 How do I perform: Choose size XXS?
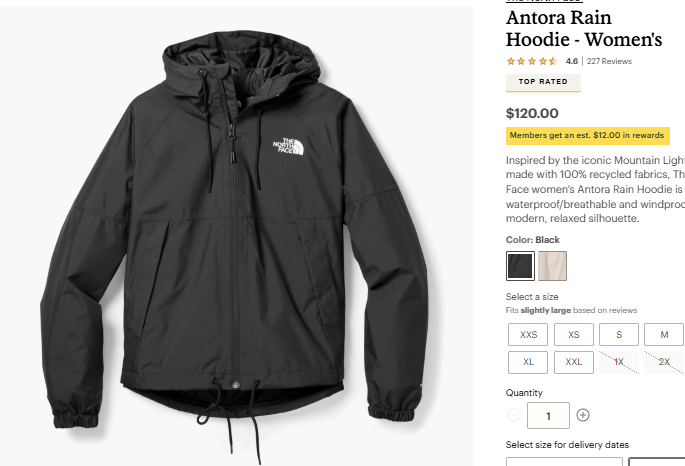528,335
